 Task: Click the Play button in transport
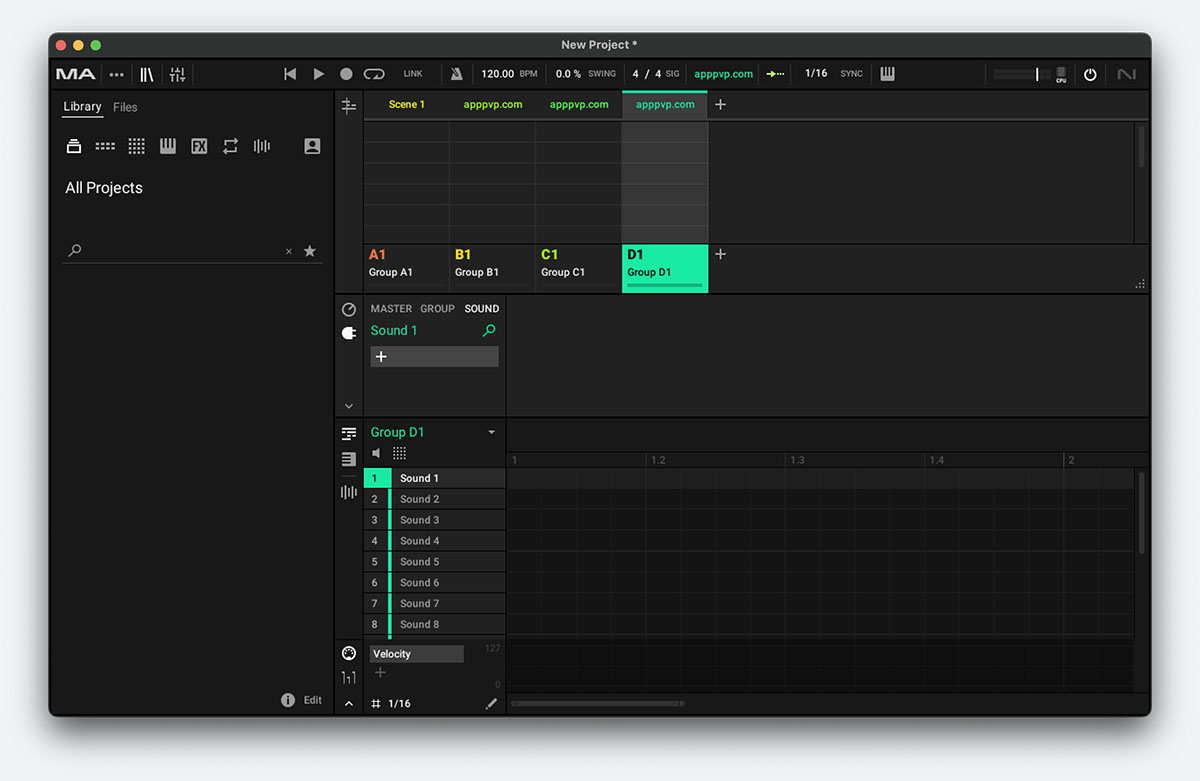point(319,74)
